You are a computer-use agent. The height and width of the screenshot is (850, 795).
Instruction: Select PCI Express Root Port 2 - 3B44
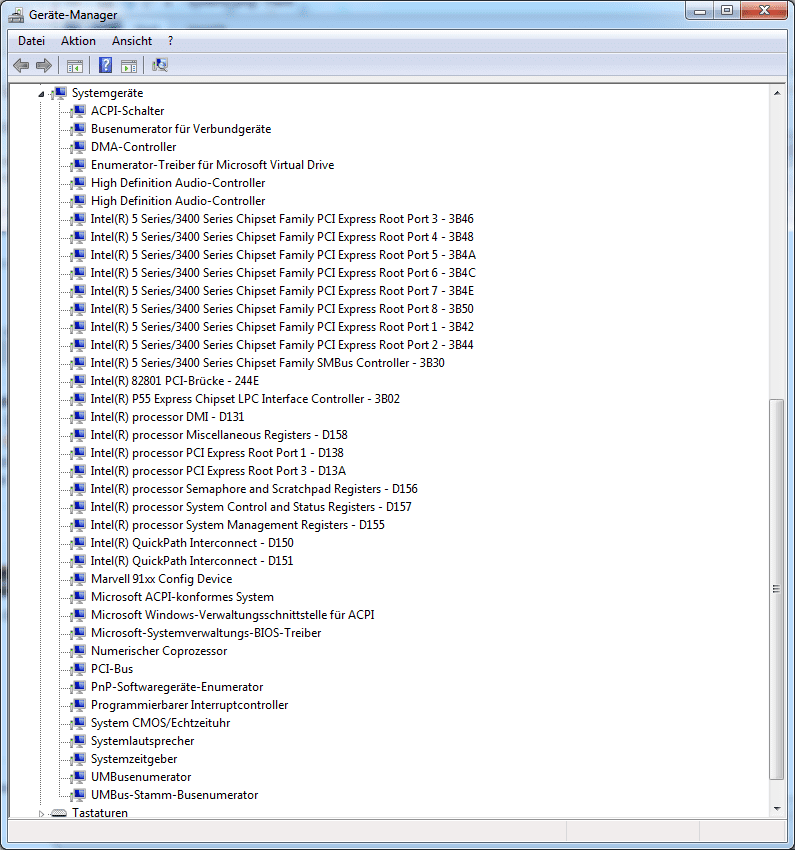[x=282, y=344]
